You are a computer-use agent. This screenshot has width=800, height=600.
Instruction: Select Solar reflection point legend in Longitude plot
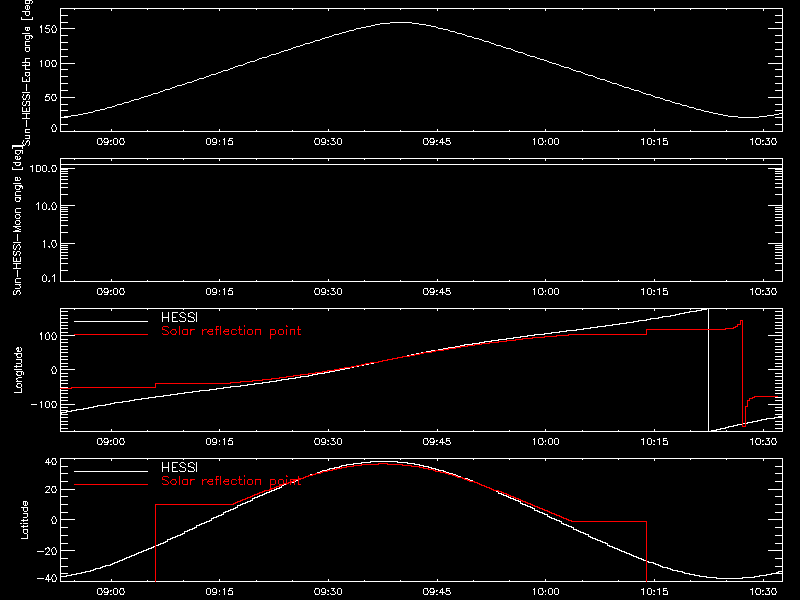click(231, 331)
